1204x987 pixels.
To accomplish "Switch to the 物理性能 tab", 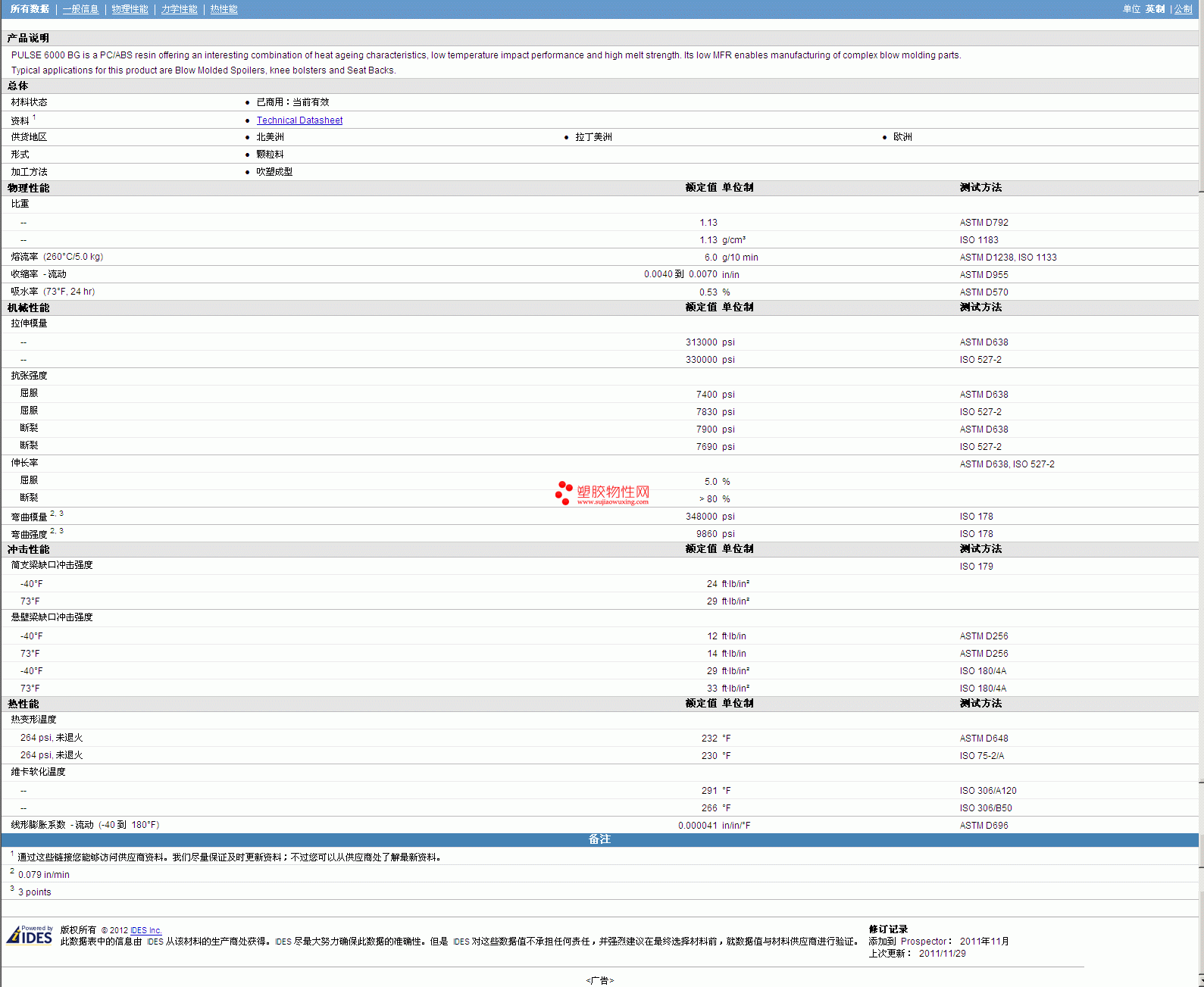I will pos(130,9).
